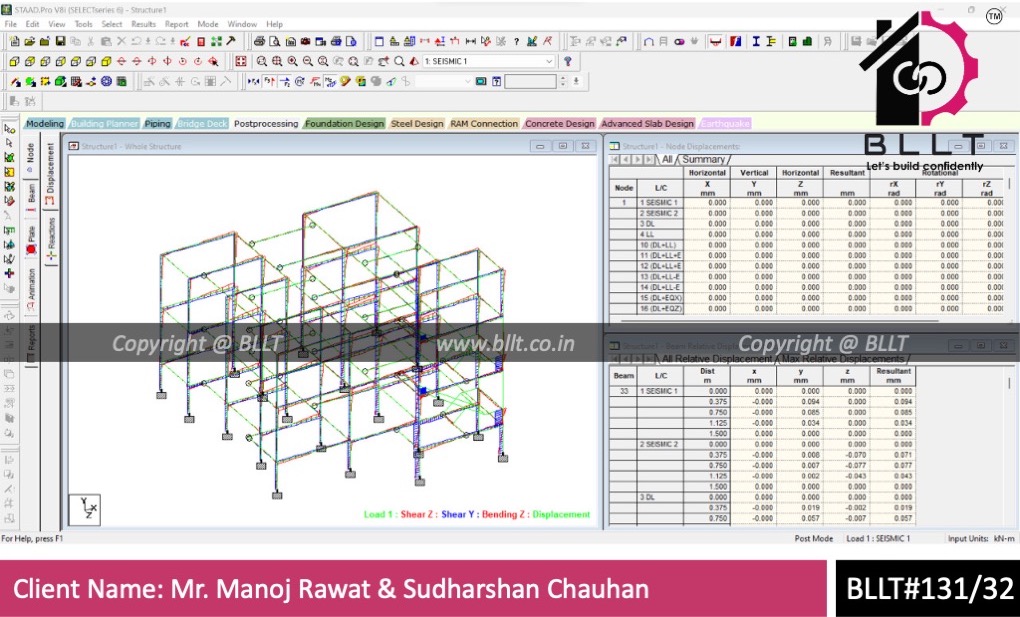Open the Help menu
The image size is (1020, 617).
pos(275,24)
